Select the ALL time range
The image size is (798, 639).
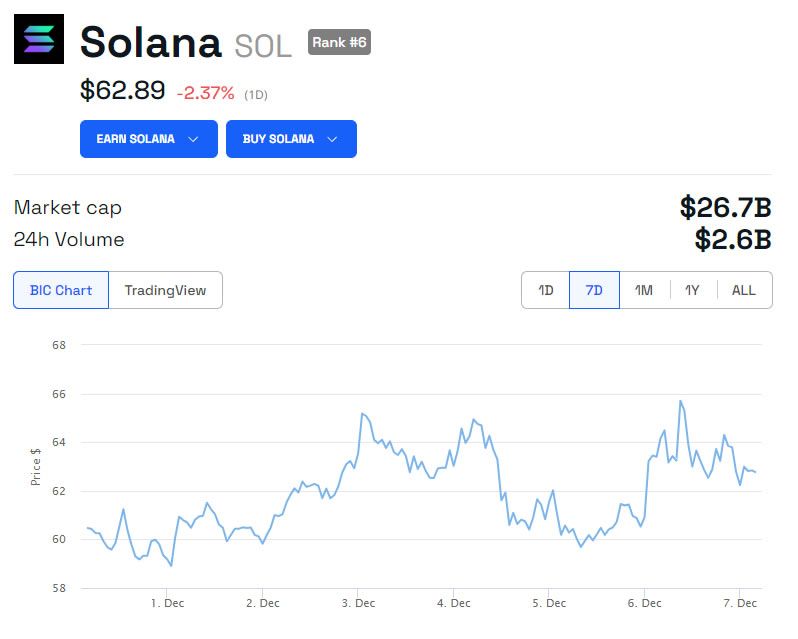pyautogui.click(x=744, y=290)
